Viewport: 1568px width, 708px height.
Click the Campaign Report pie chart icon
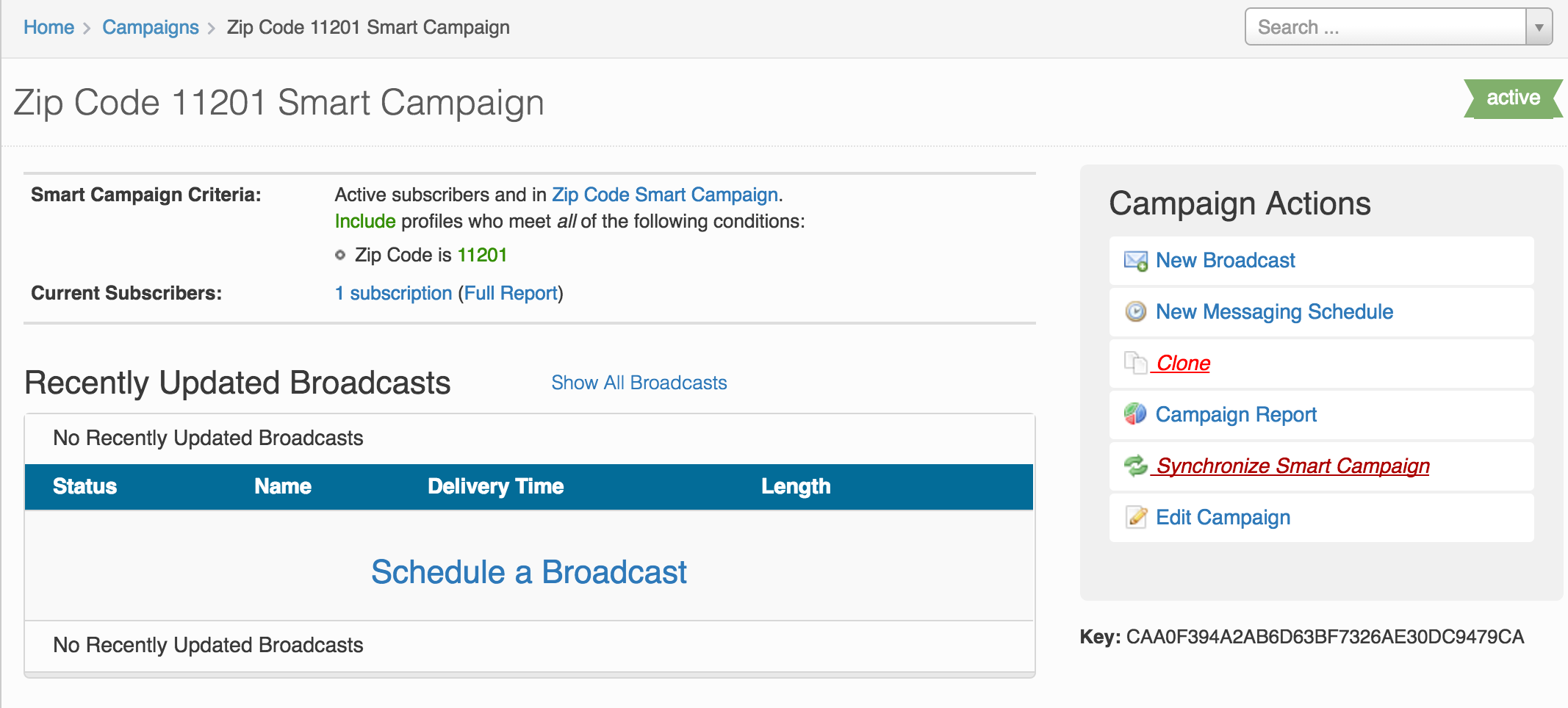(1136, 414)
